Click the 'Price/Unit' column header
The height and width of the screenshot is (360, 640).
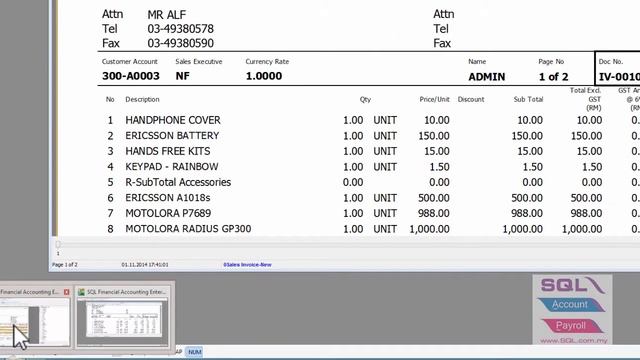pyautogui.click(x=434, y=99)
